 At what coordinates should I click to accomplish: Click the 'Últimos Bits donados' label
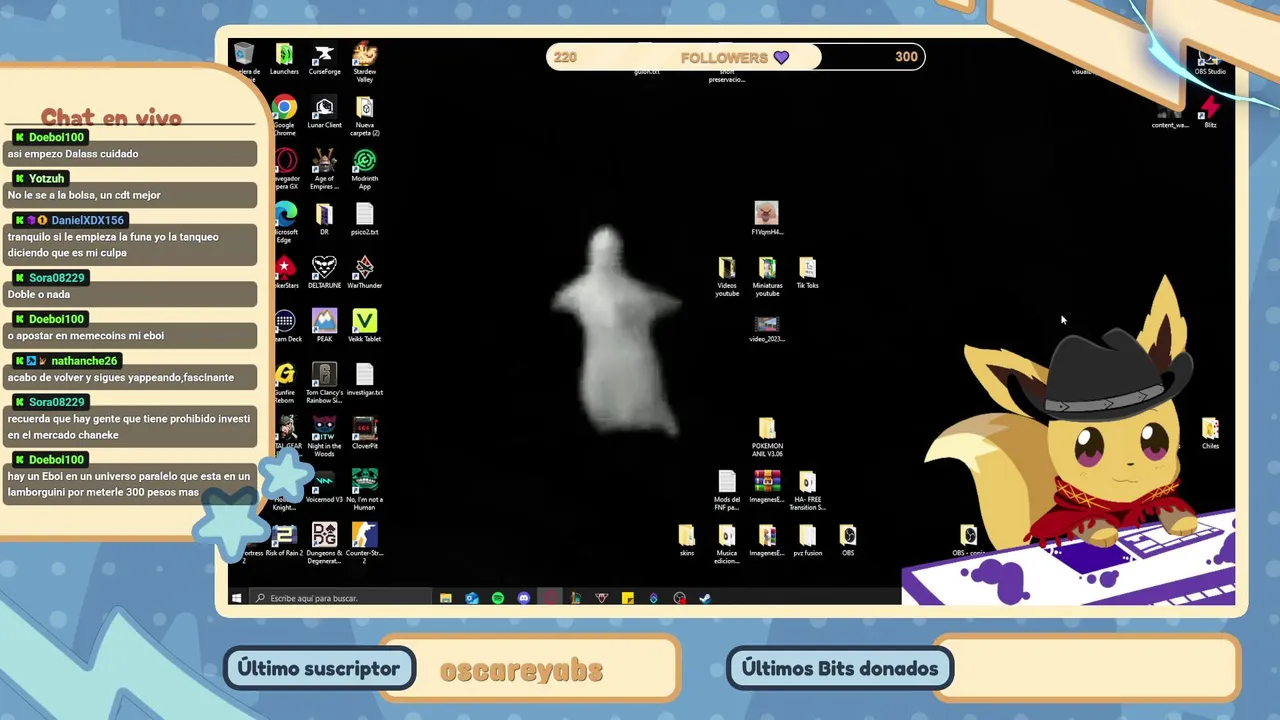(840, 669)
